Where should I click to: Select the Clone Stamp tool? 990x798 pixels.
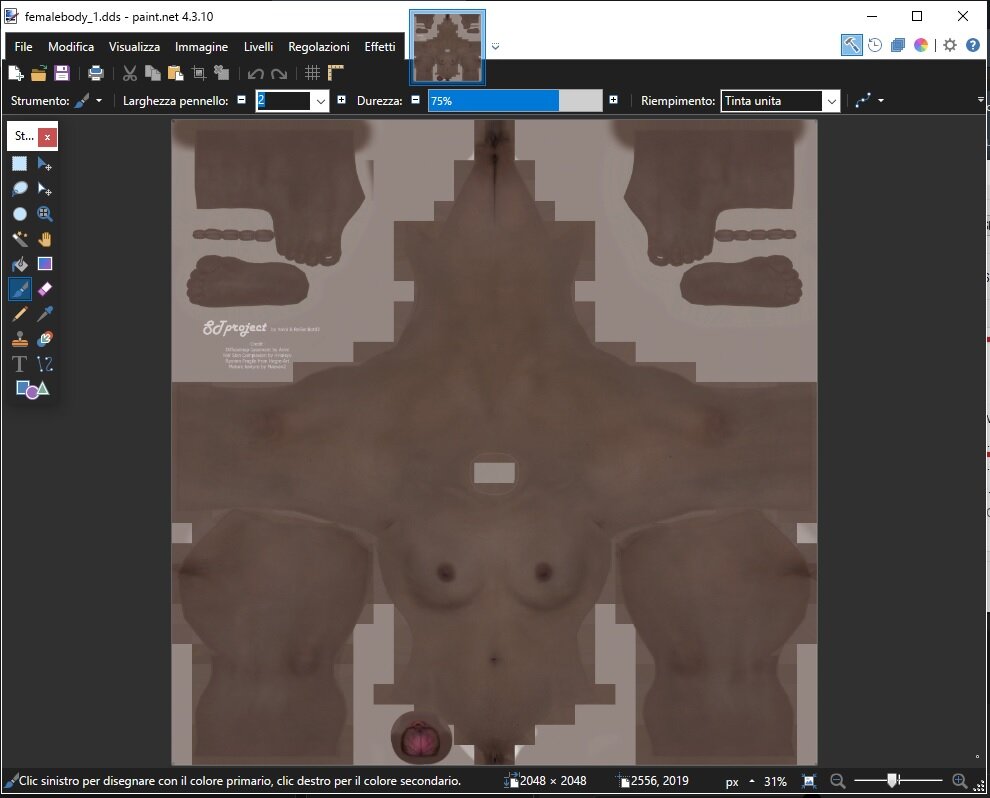(x=20, y=339)
